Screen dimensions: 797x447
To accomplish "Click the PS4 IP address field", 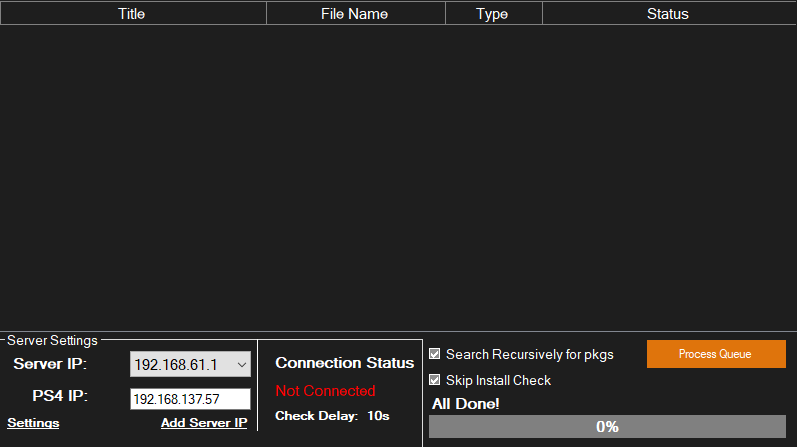I will (189, 399).
